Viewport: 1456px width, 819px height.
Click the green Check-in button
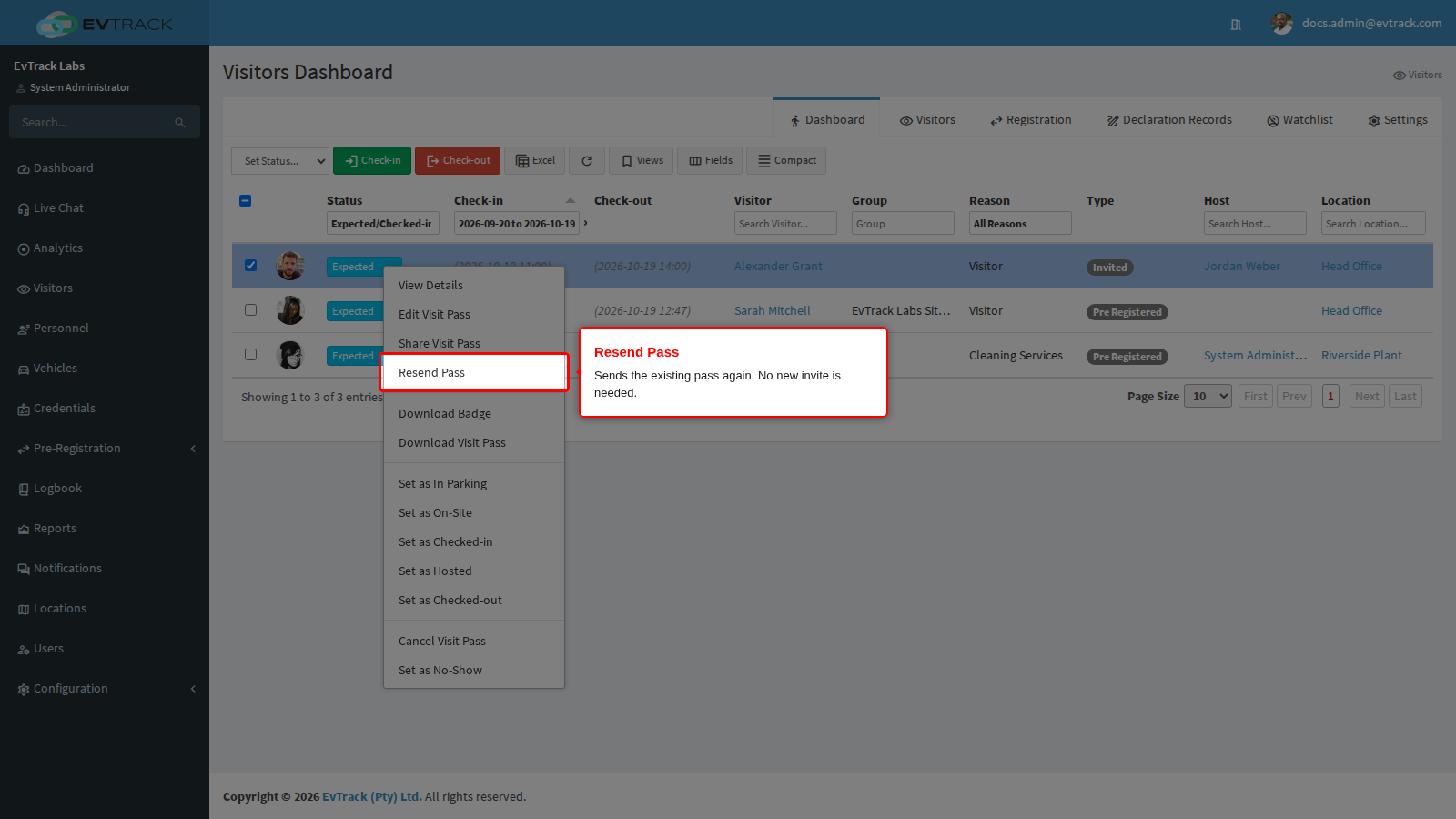[x=372, y=161]
